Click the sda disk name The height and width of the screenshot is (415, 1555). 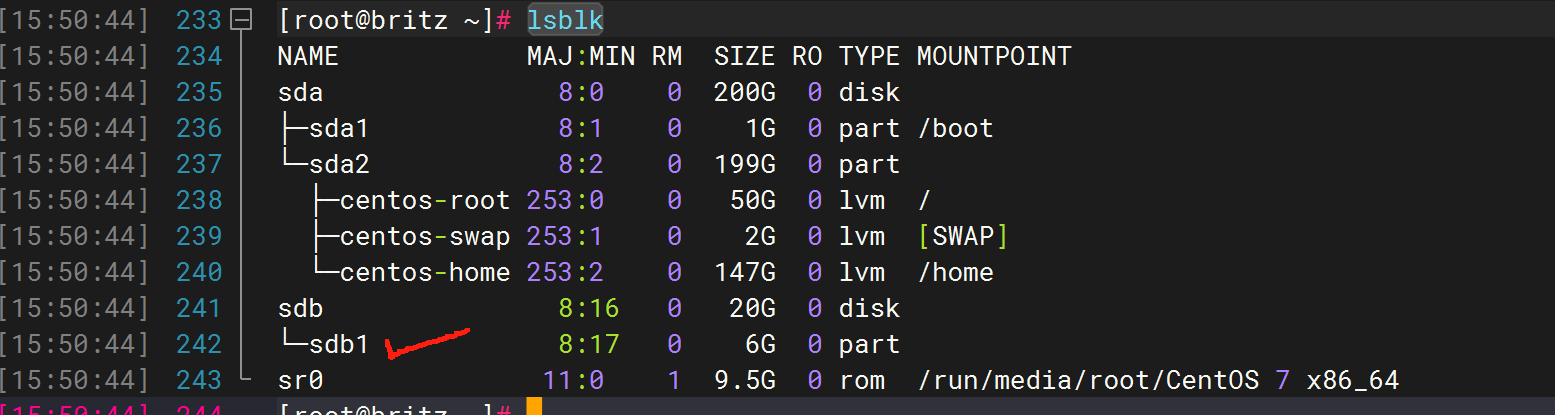(300, 92)
